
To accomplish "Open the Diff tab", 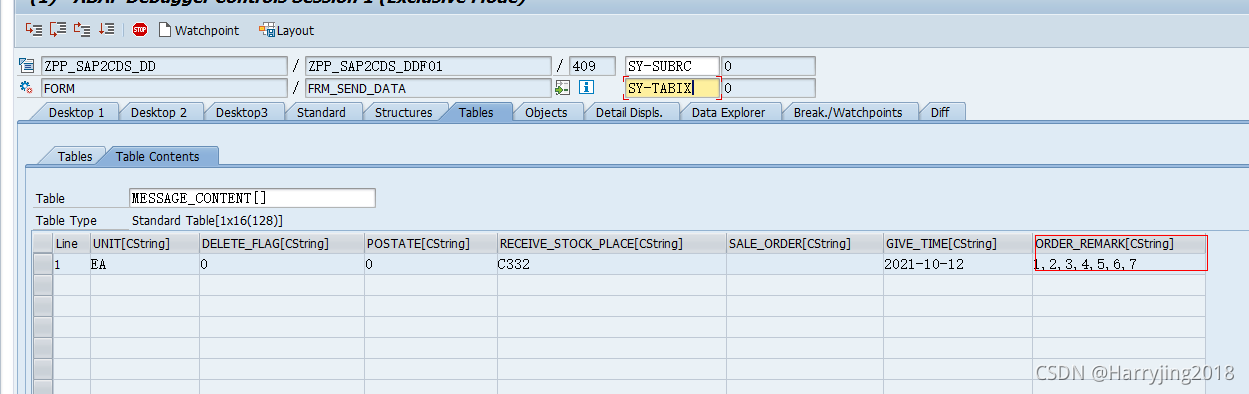I will [940, 112].
